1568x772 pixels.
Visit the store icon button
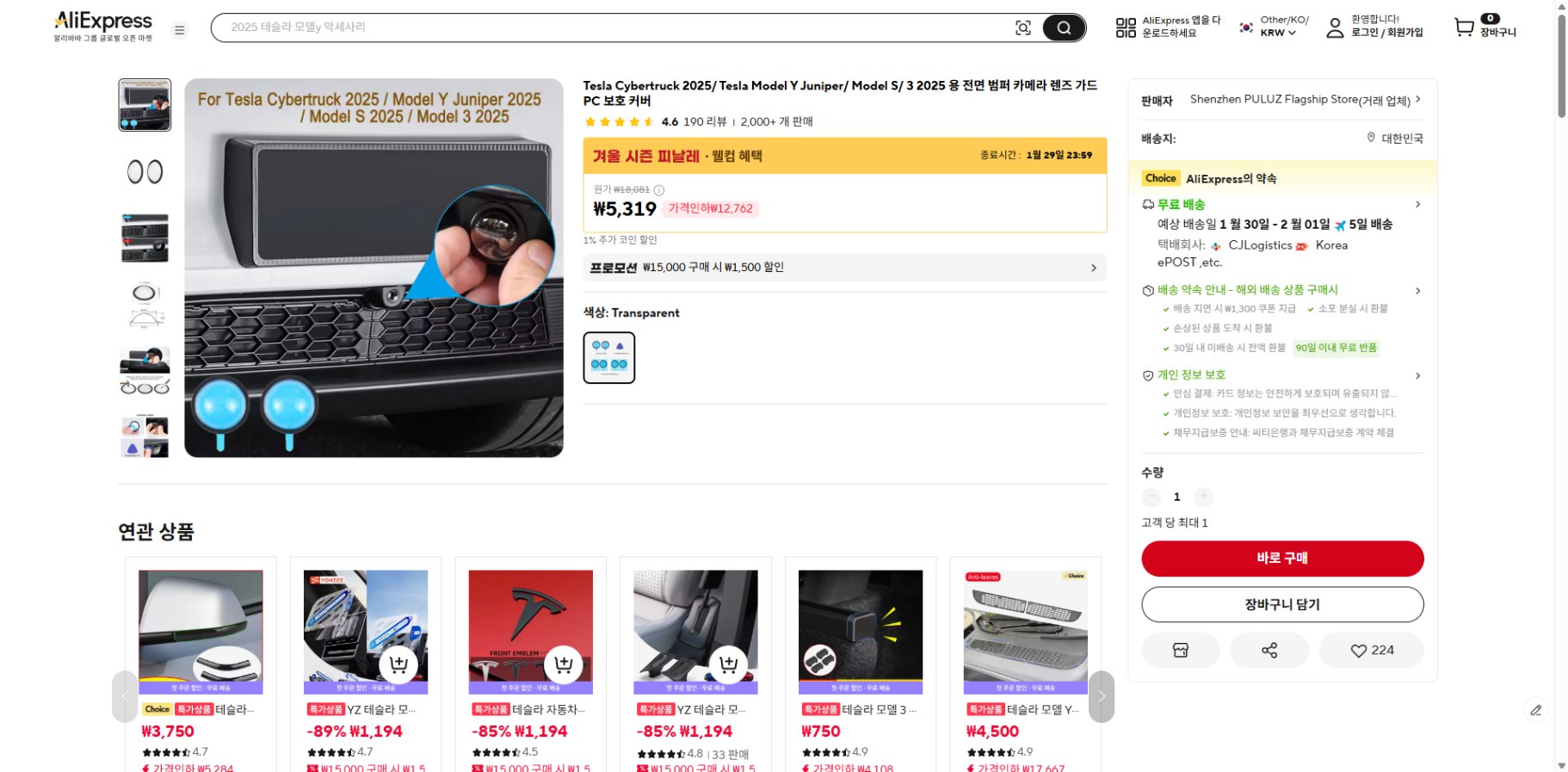[1181, 650]
